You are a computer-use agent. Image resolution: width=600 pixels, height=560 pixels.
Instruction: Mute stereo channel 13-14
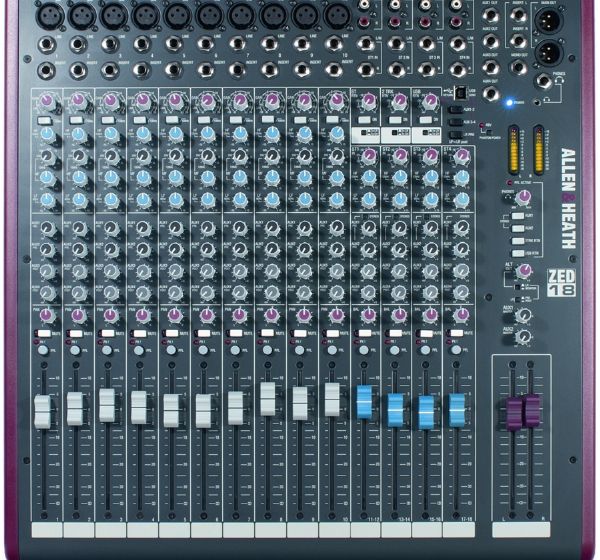click(396, 333)
